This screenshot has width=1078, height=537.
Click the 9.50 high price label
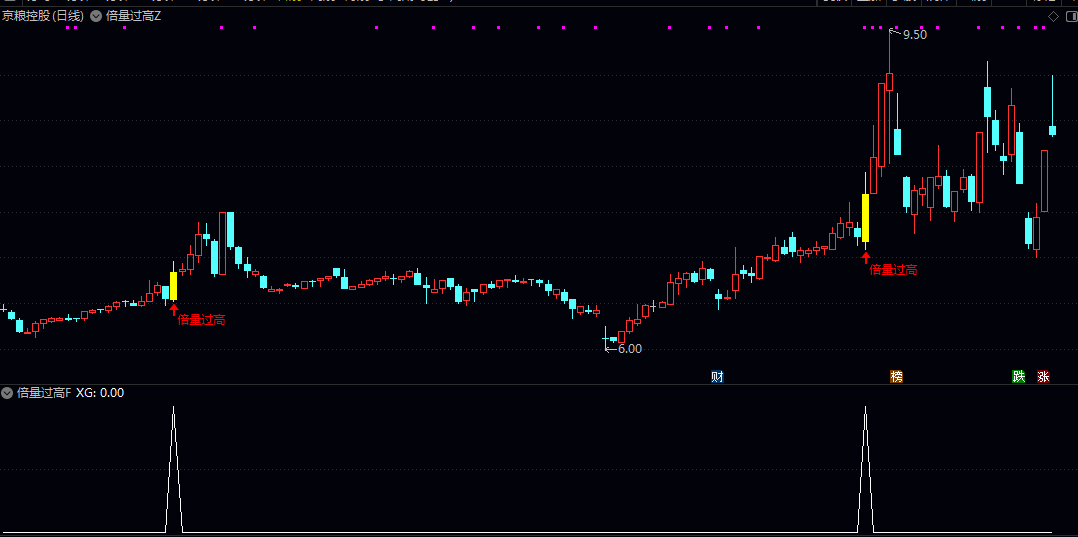point(914,34)
